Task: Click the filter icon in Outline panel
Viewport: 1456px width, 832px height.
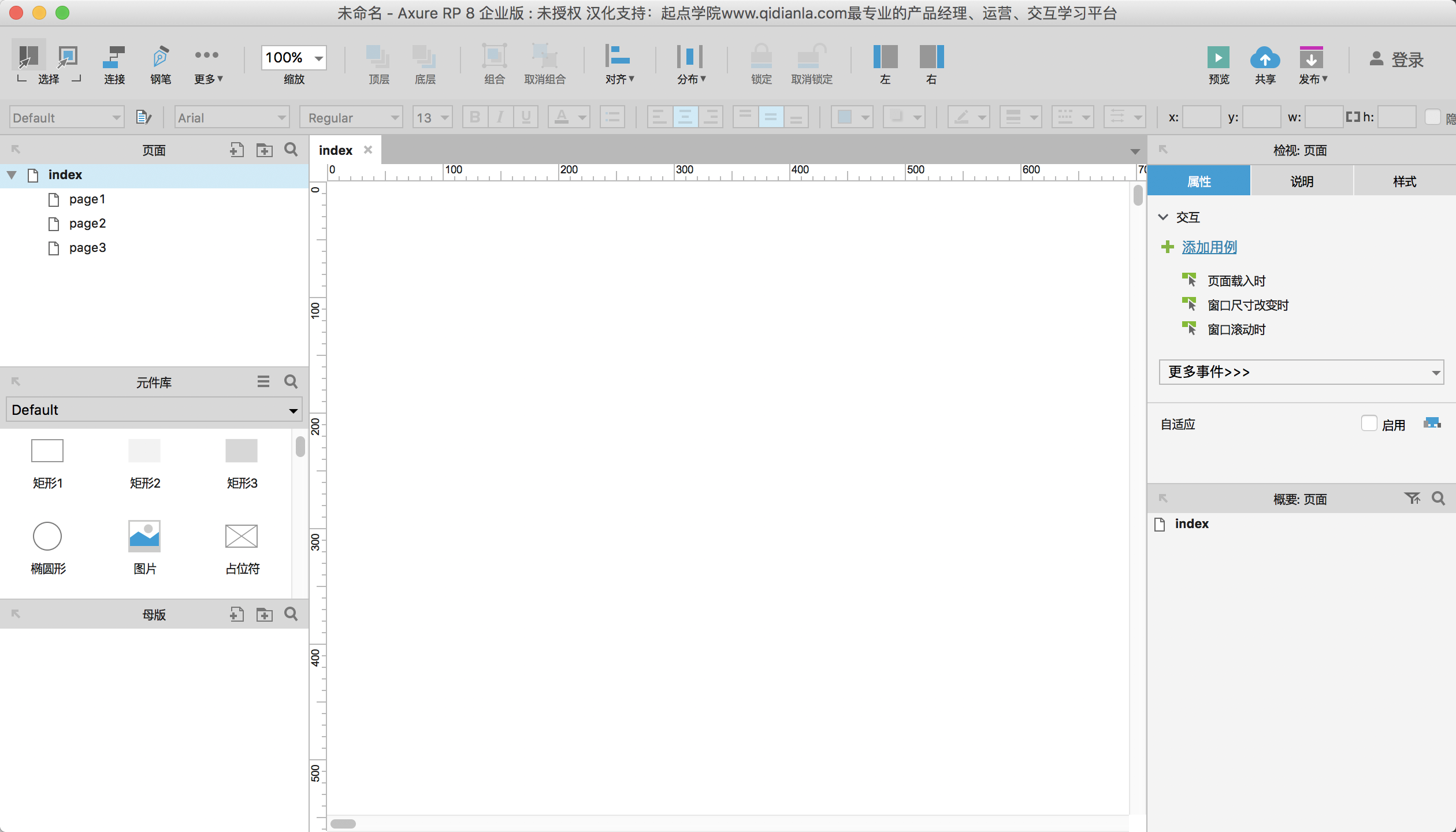Action: (x=1412, y=499)
